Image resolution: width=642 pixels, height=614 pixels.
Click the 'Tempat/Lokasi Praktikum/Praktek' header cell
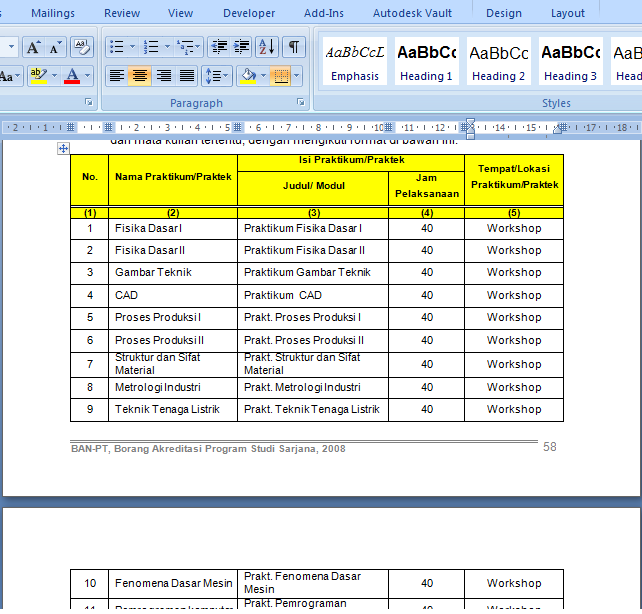pyautogui.click(x=514, y=180)
